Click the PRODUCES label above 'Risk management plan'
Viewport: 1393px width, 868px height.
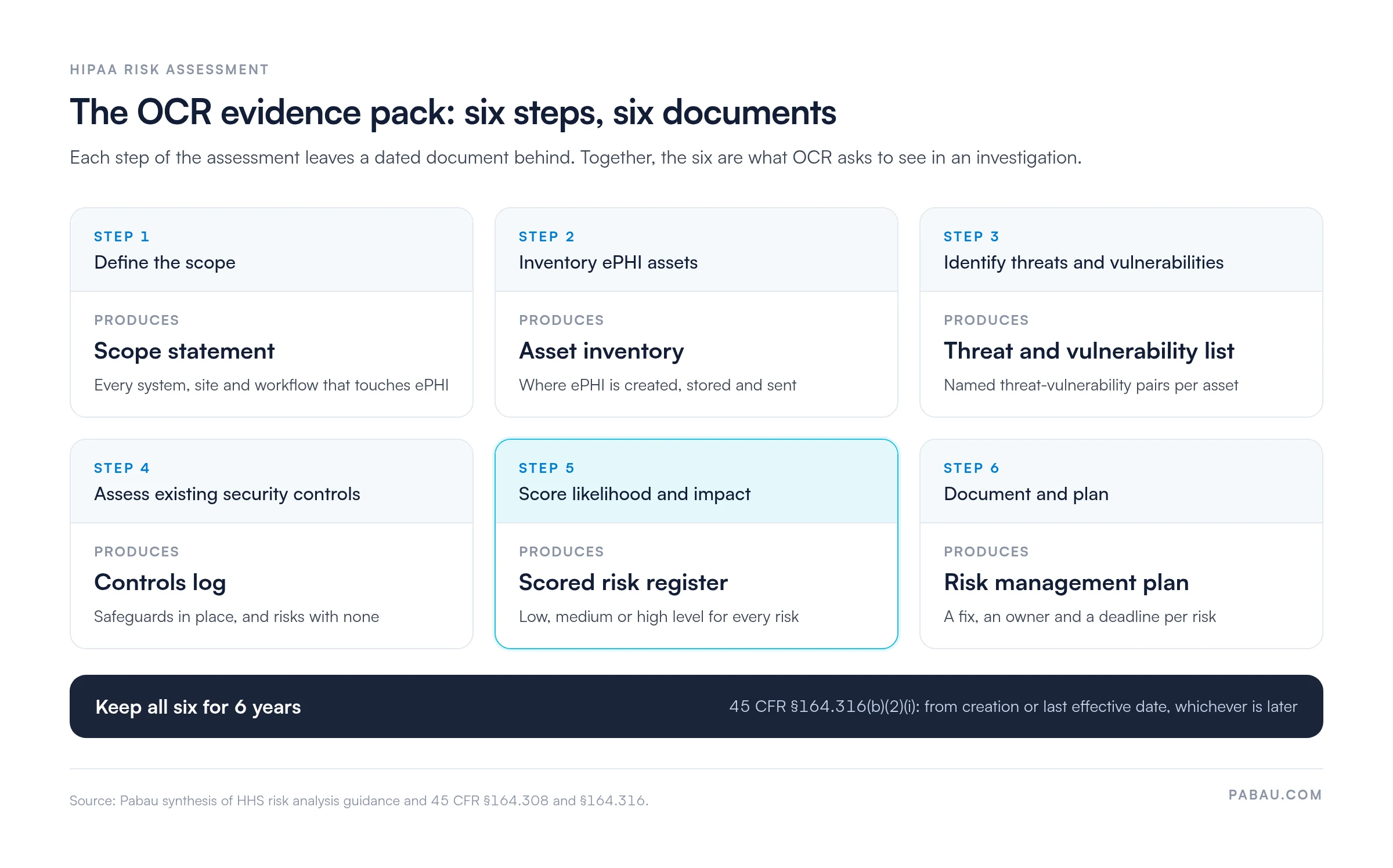pos(986,552)
